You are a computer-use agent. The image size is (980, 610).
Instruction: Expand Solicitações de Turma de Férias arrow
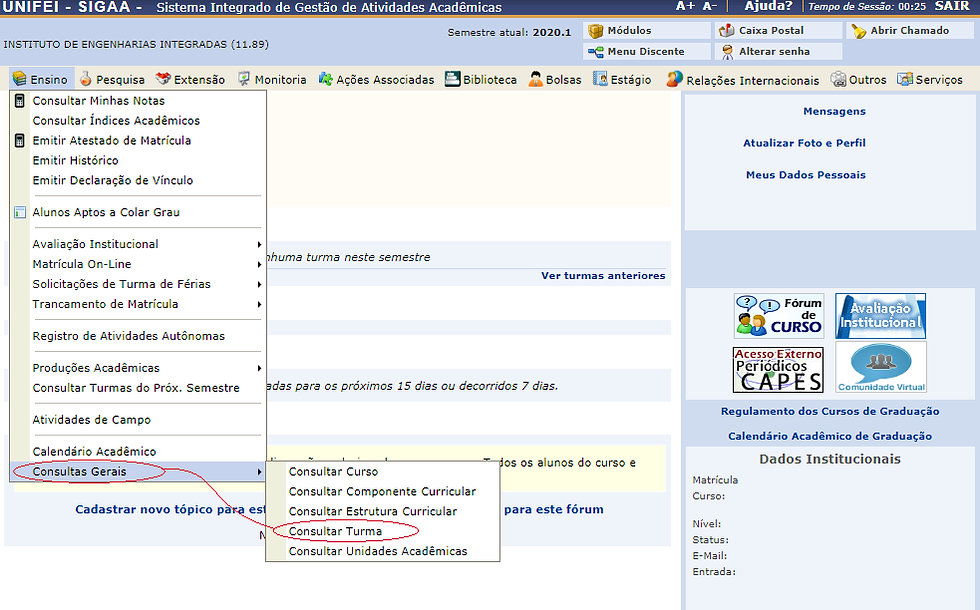(x=259, y=284)
